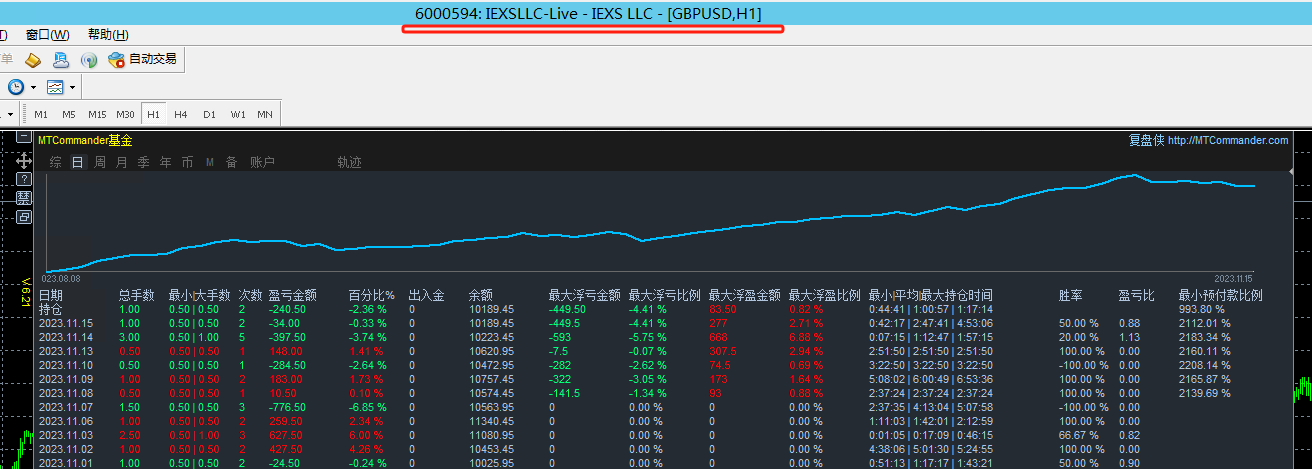This screenshot has width=1312, height=469.
Task: Select the 账户 account tab
Action: tap(262, 162)
